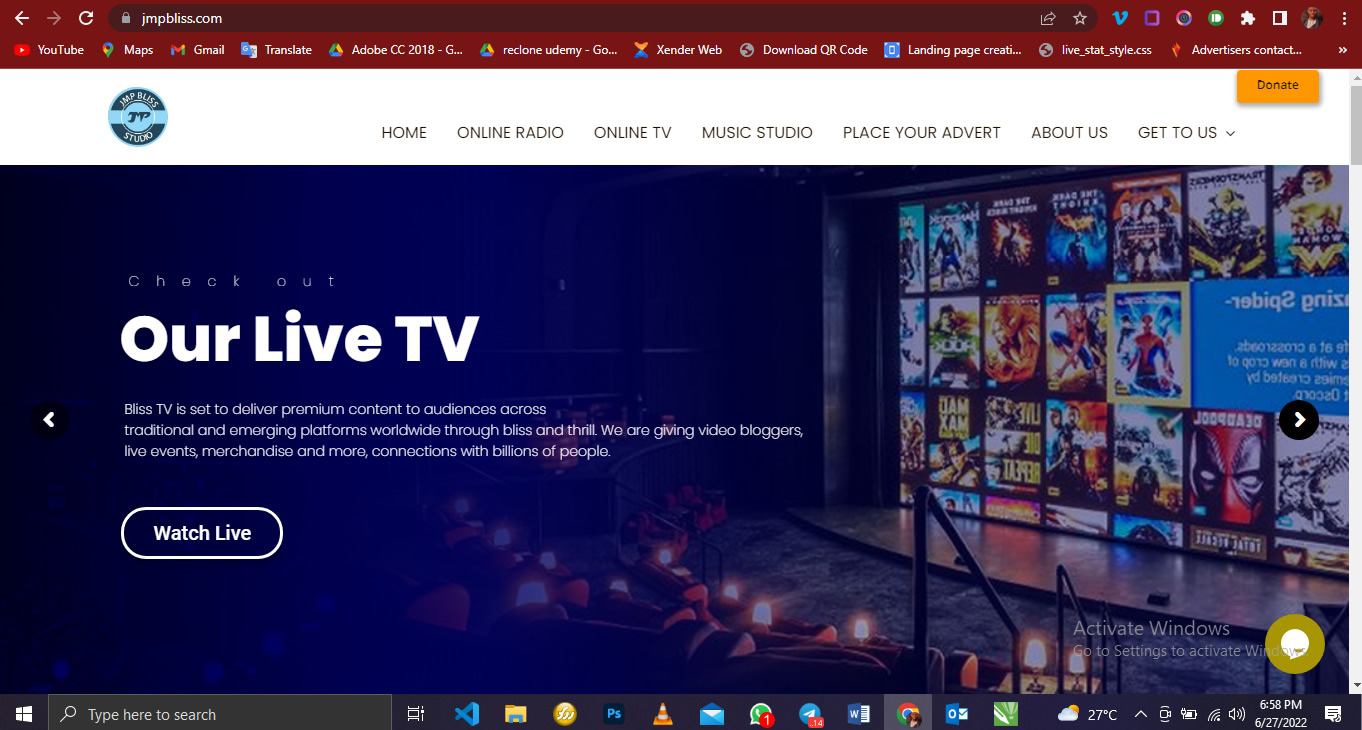Open the ONLINE RADIO menu item

coord(510,132)
